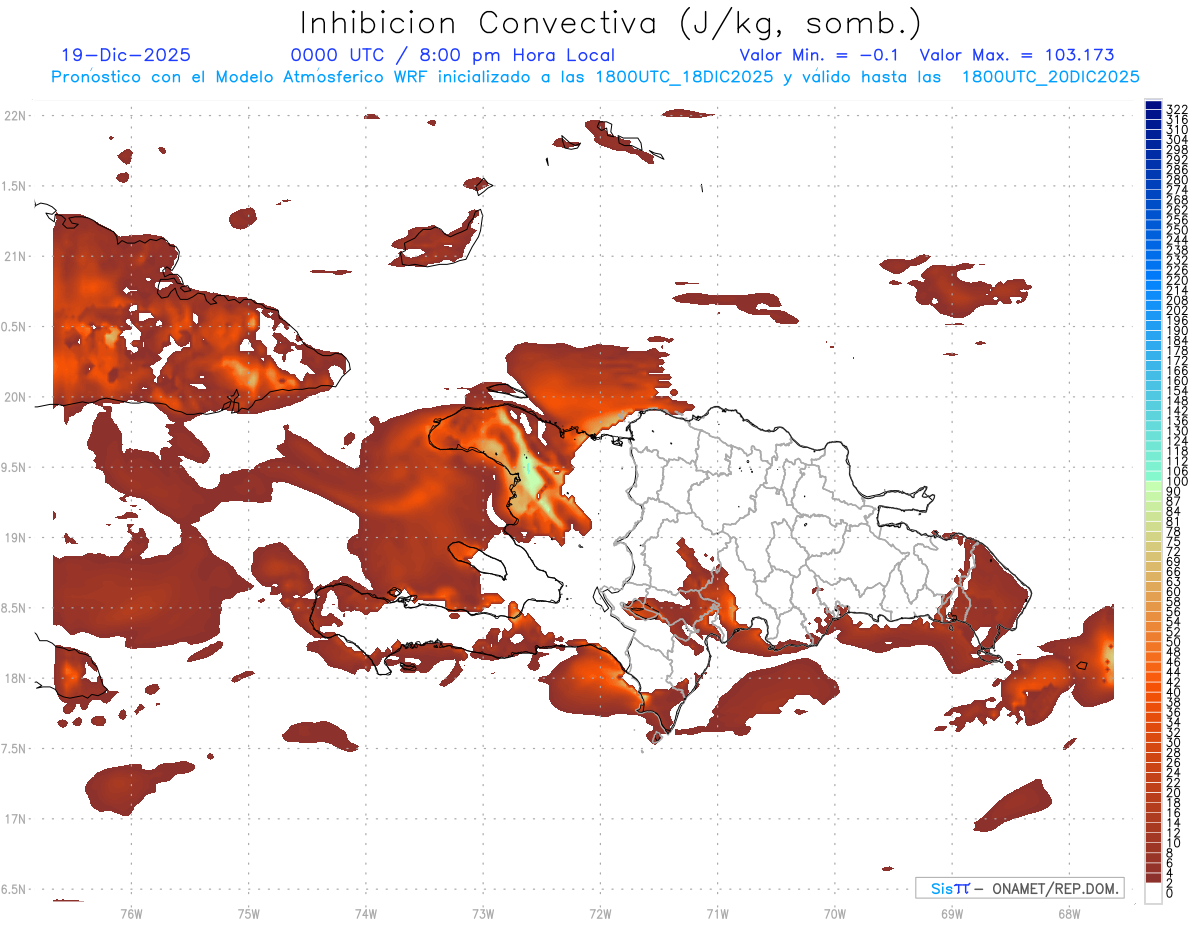Click the '21N' latitude label
1200x927 pixels.
tap(14, 256)
